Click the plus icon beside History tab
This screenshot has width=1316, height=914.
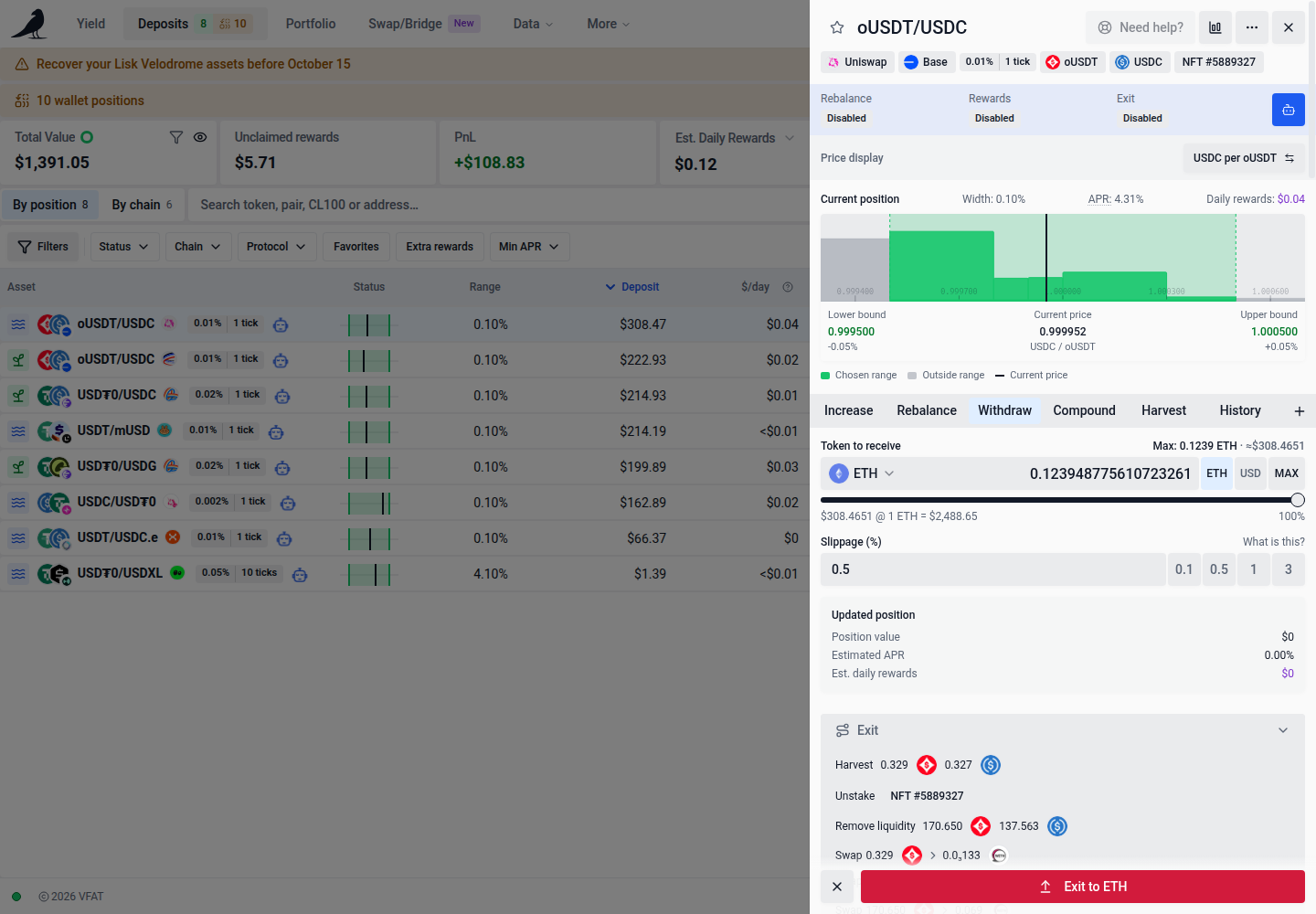[x=1299, y=411]
